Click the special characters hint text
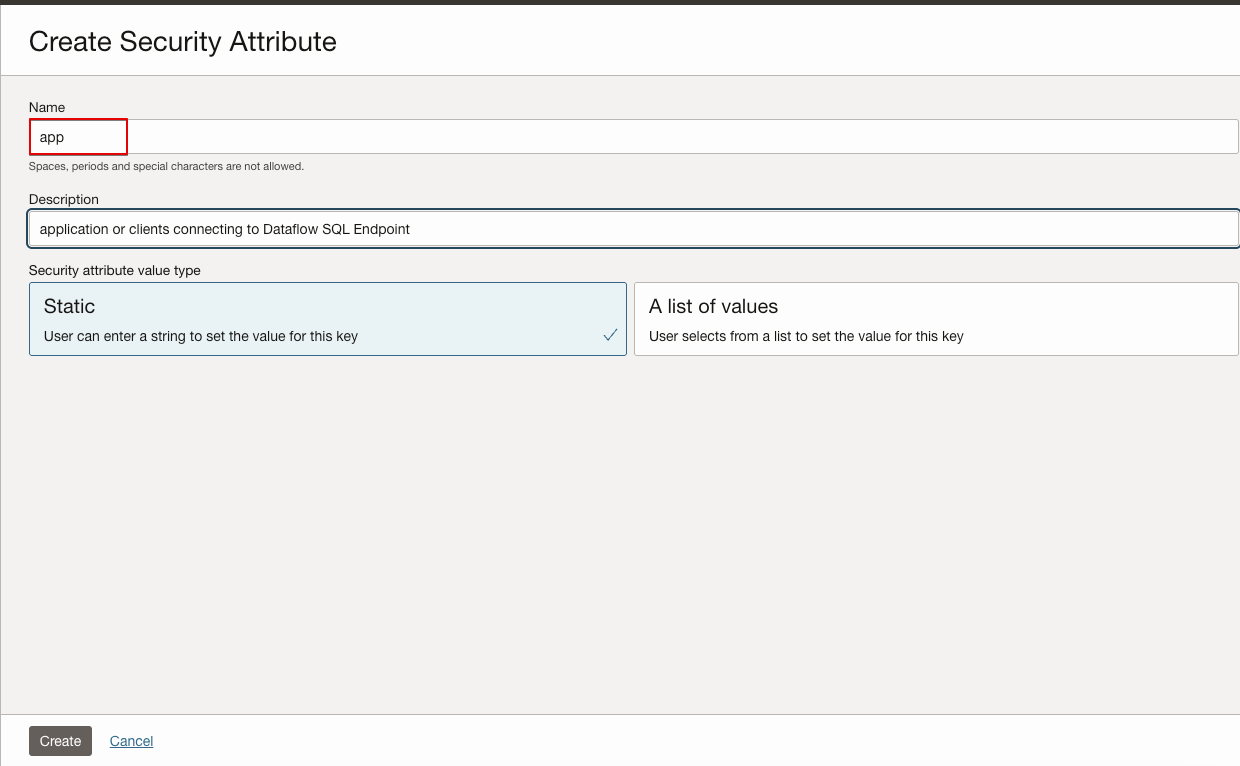Viewport: 1240px width, 766px height. pos(166,166)
